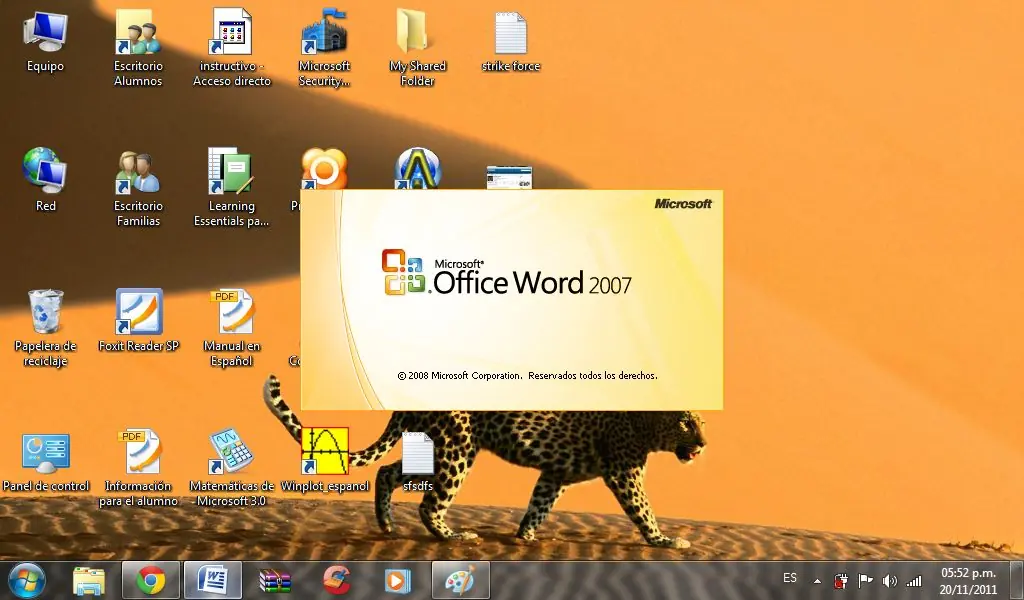
Task: Click the ES language indicator
Action: tap(790, 578)
